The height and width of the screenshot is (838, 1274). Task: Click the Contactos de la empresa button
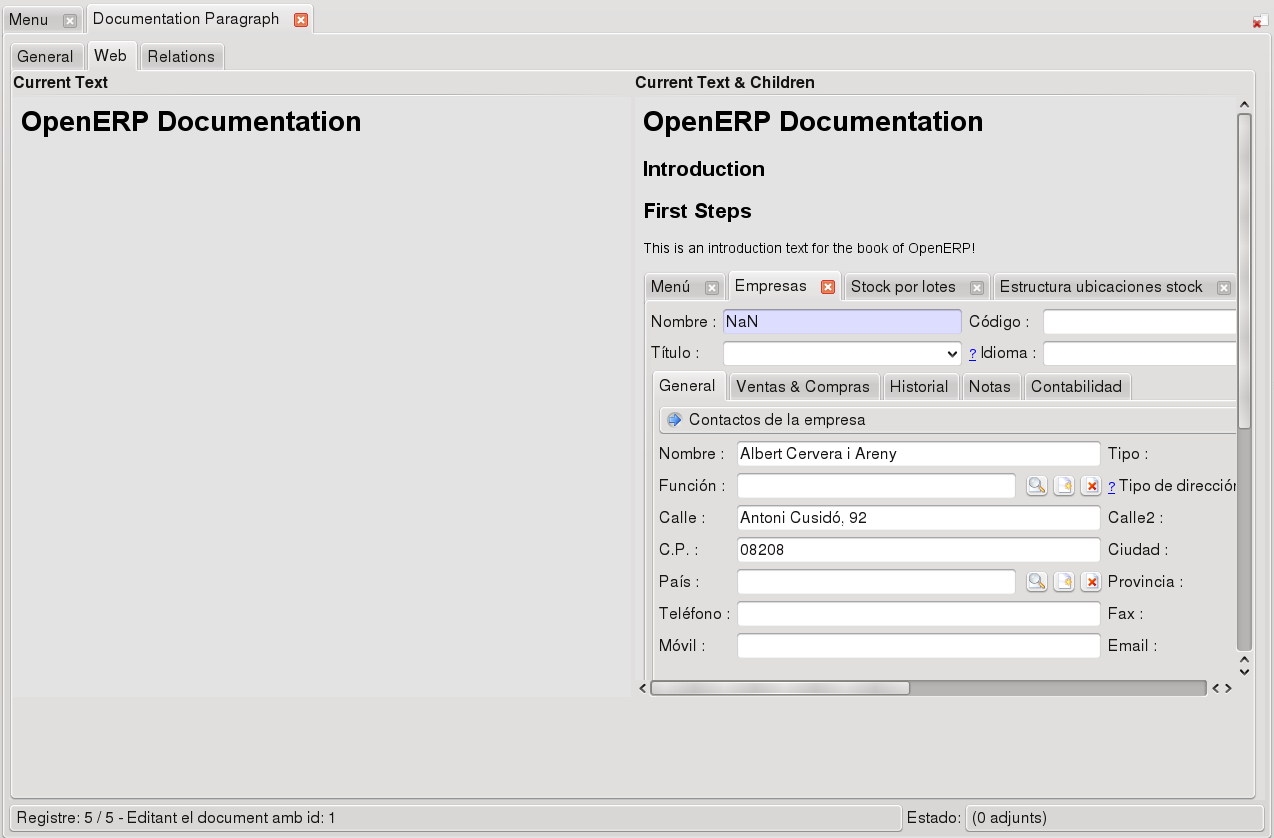coord(947,420)
